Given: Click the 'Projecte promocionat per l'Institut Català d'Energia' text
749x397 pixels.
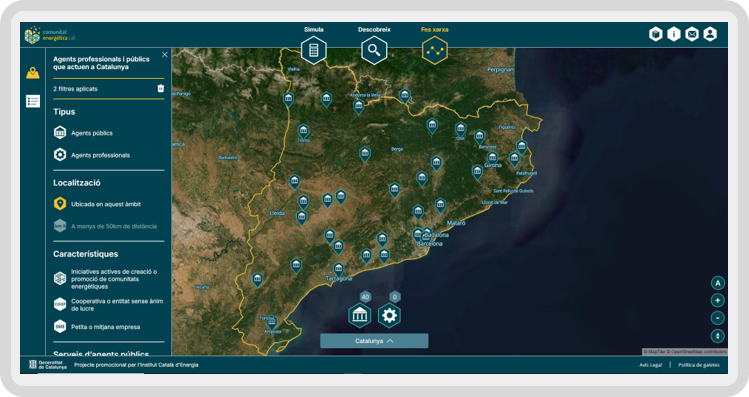Looking at the screenshot, I should [136, 365].
